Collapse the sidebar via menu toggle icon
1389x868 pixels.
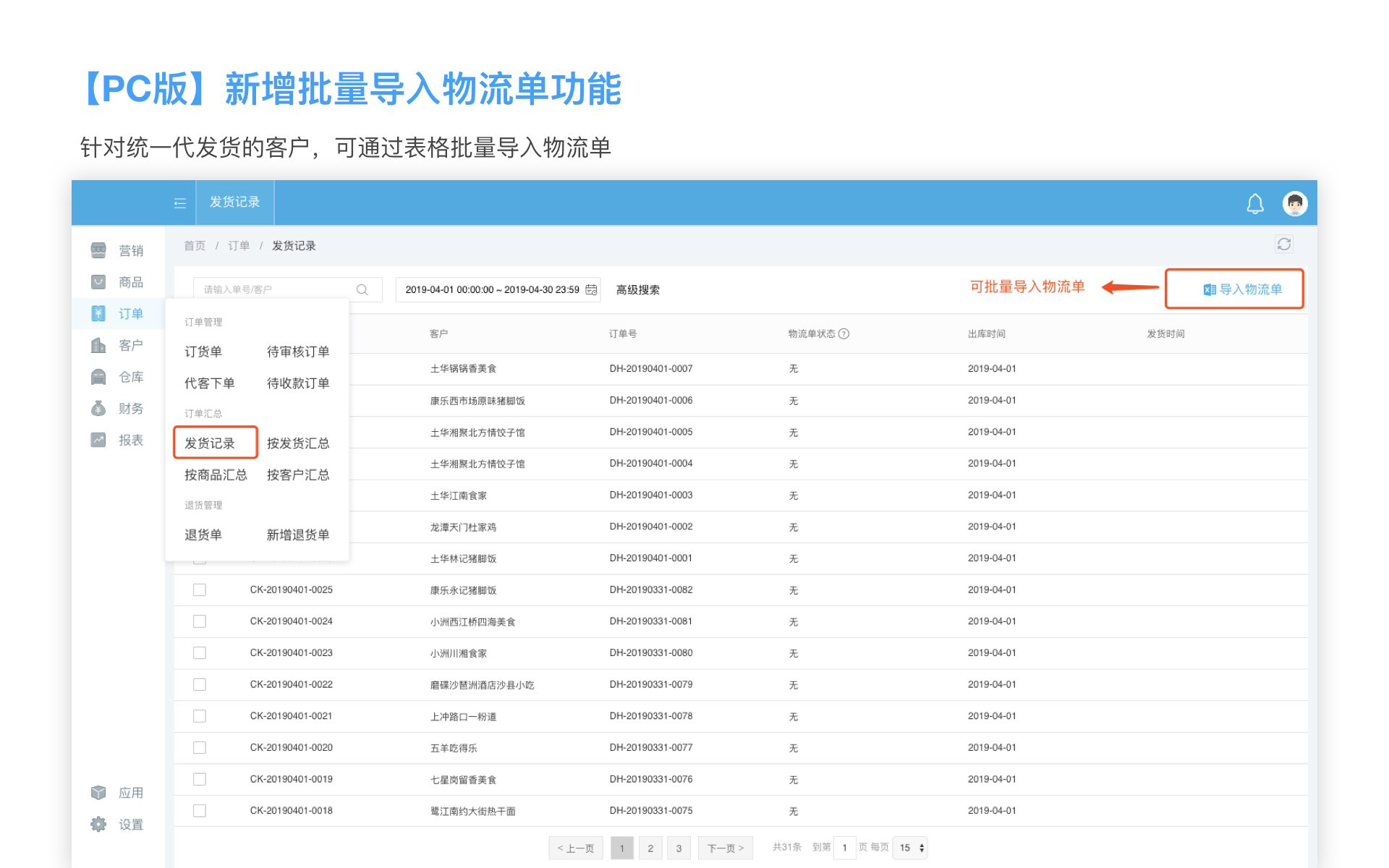180,203
